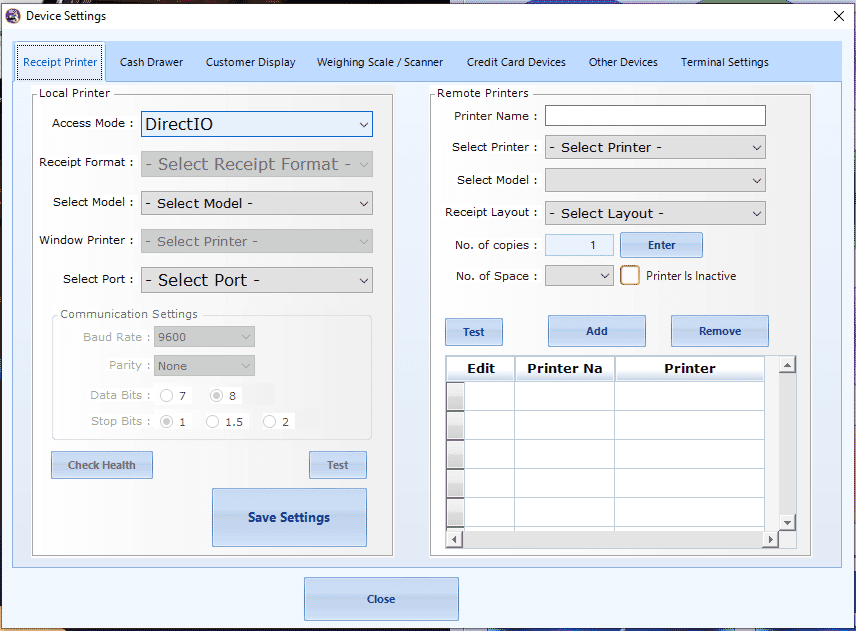Select the 7 Data Bits radio button
This screenshot has height=631, width=856.
(x=166, y=396)
